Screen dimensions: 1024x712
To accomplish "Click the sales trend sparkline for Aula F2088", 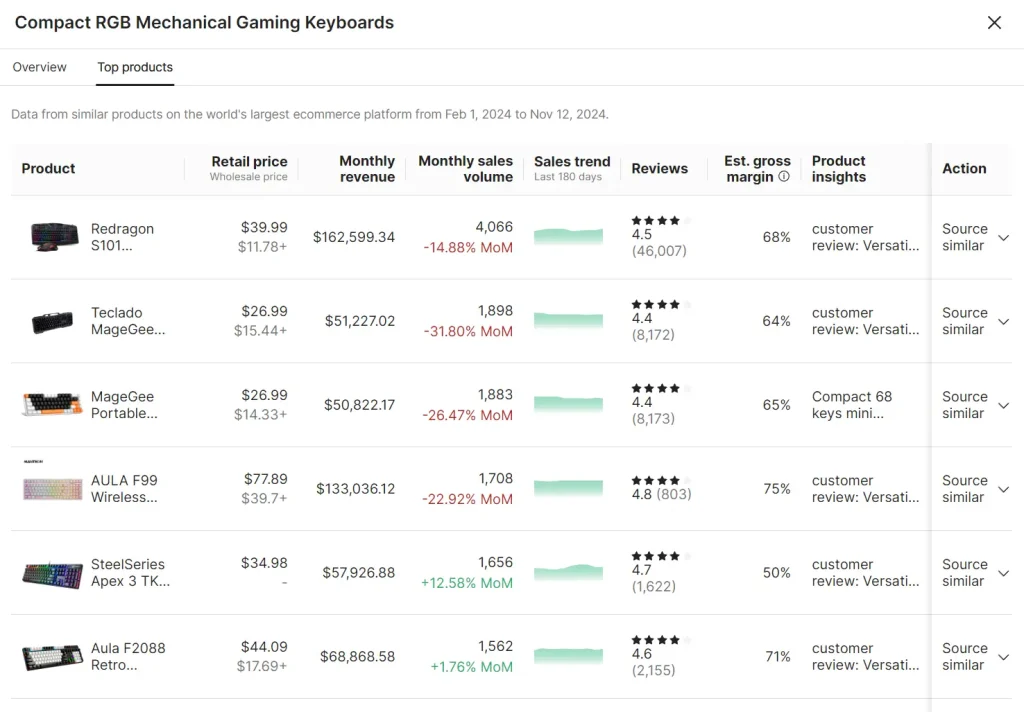I will pyautogui.click(x=569, y=657).
